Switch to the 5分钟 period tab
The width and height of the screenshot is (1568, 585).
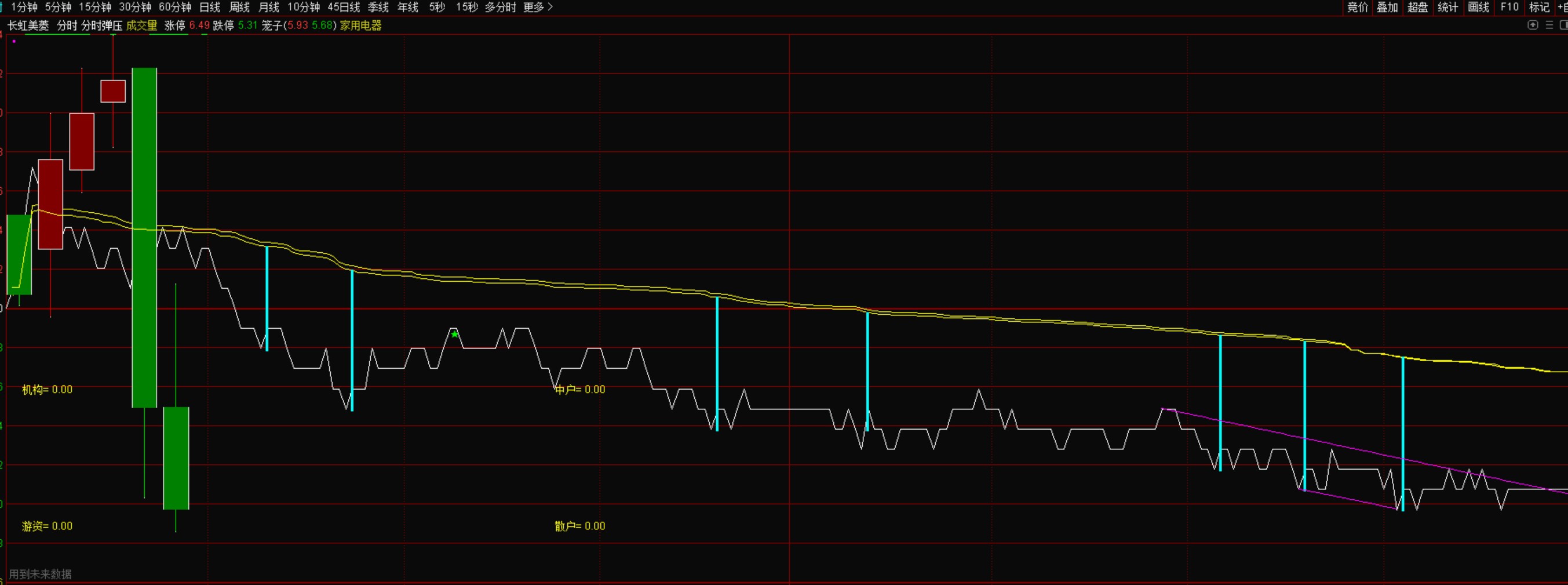(58, 8)
